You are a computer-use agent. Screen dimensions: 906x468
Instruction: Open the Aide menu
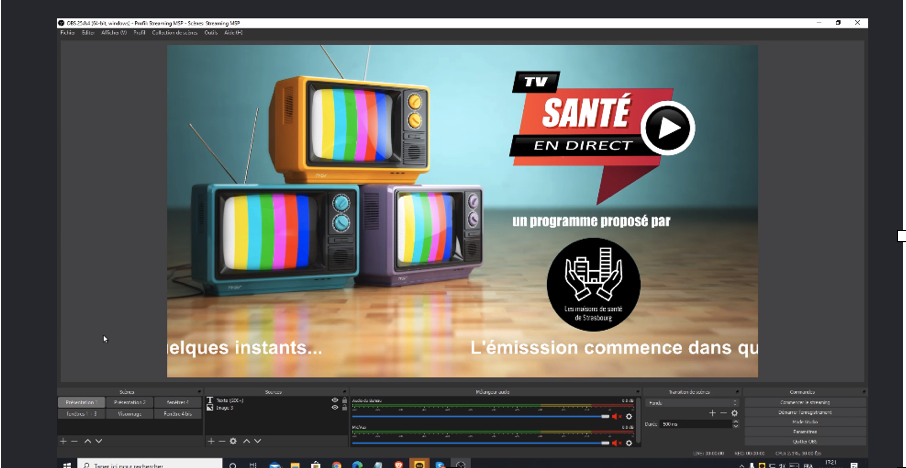pos(233,33)
